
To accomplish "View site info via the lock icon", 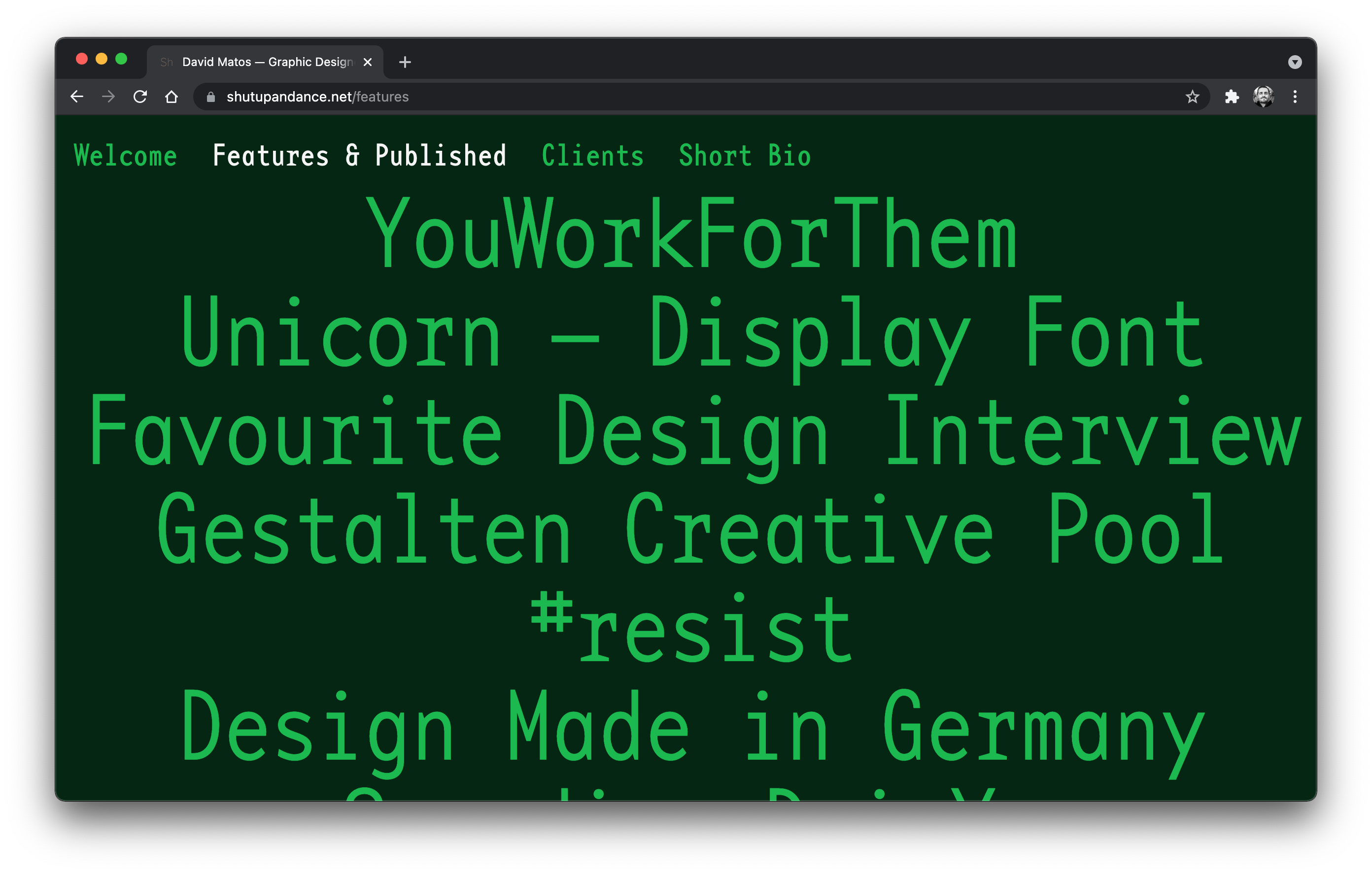I will coord(211,97).
